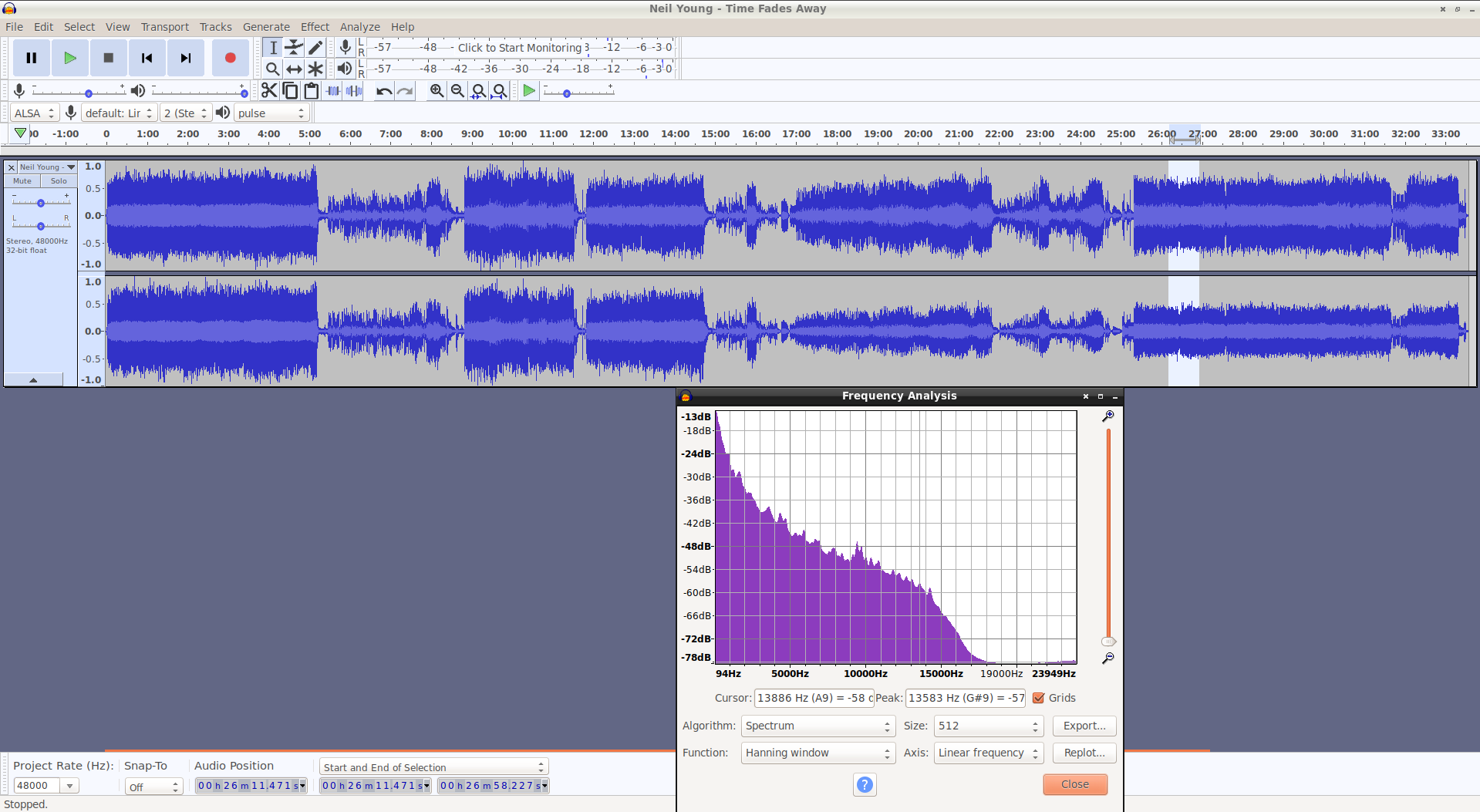Open the recording channels dropdown
Viewport: 1480px width, 812px height.
point(186,113)
